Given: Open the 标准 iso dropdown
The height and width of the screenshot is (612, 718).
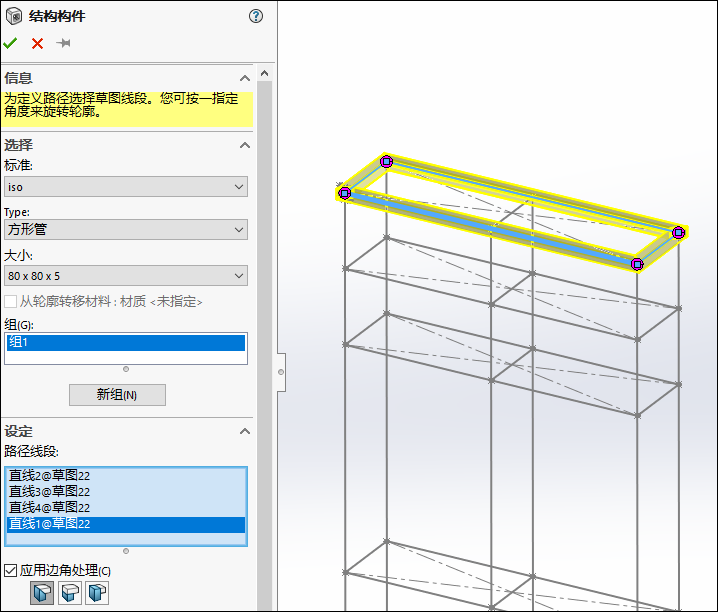Looking at the screenshot, I should point(126,187).
